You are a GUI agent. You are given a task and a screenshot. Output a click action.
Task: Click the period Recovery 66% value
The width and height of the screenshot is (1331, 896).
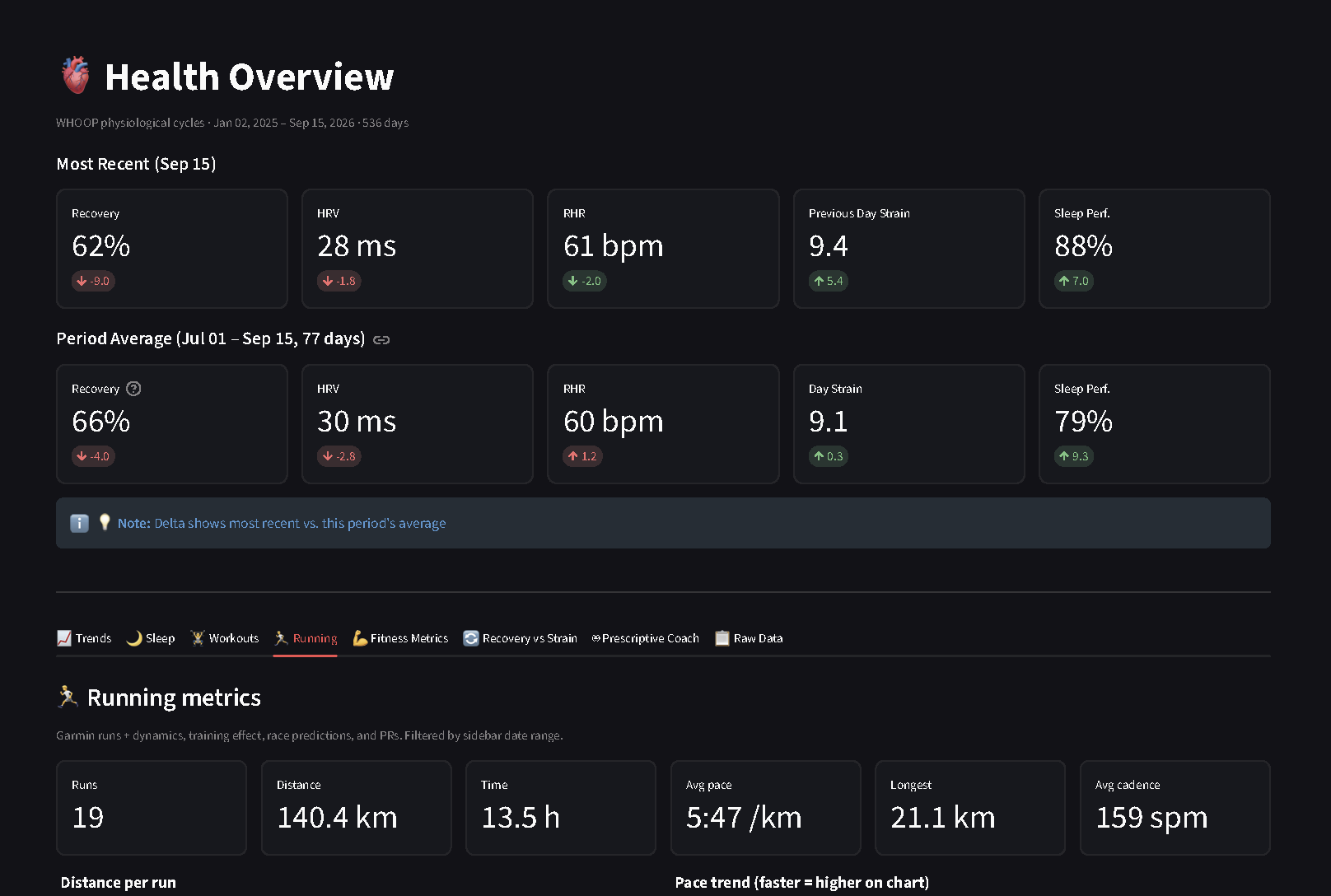[x=101, y=422]
